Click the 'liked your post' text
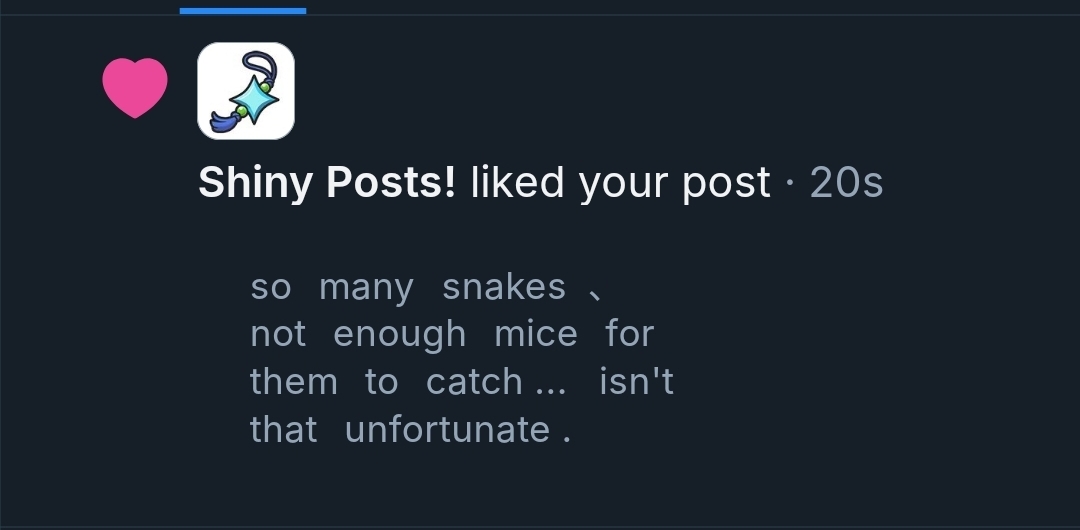Screen dimensions: 1080x530 click(620, 182)
